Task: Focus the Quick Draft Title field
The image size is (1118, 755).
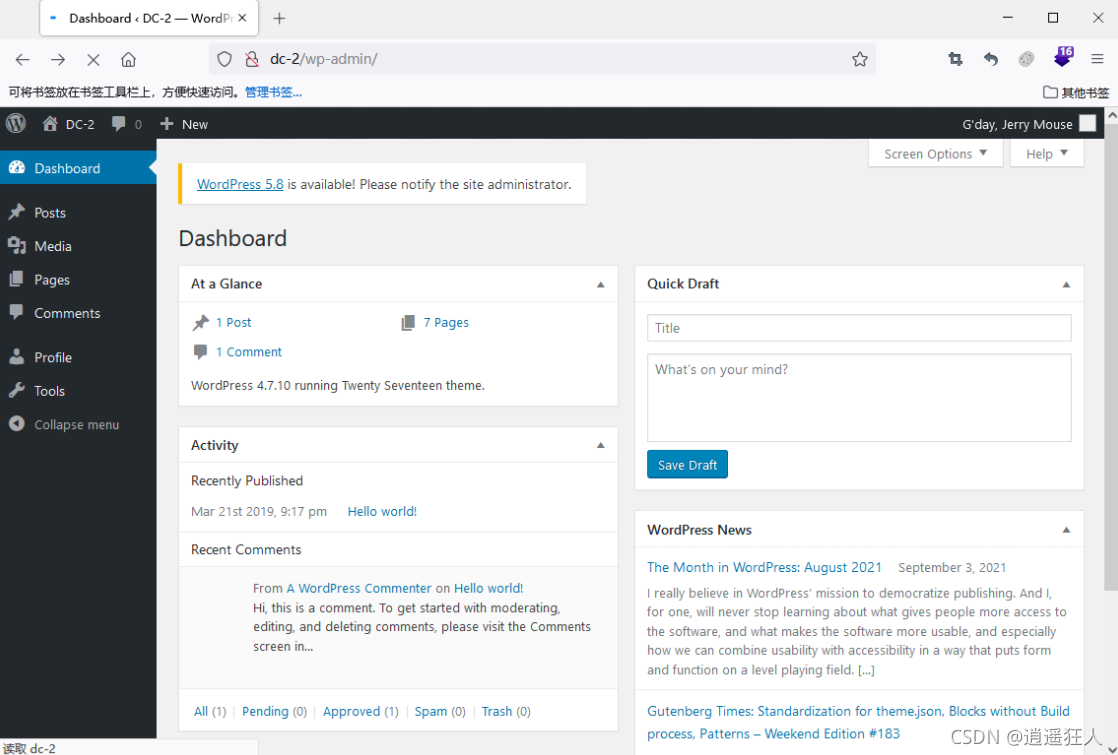Action: click(858, 328)
